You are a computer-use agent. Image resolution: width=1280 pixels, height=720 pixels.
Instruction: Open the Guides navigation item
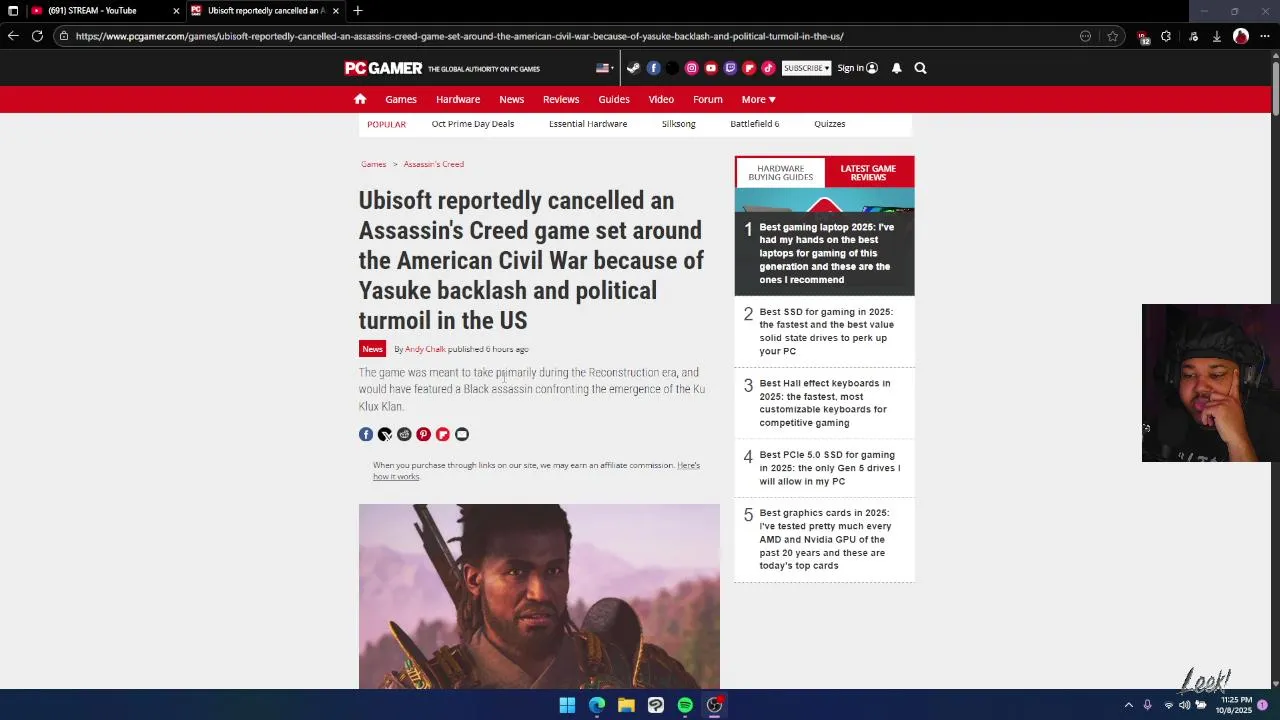click(614, 99)
